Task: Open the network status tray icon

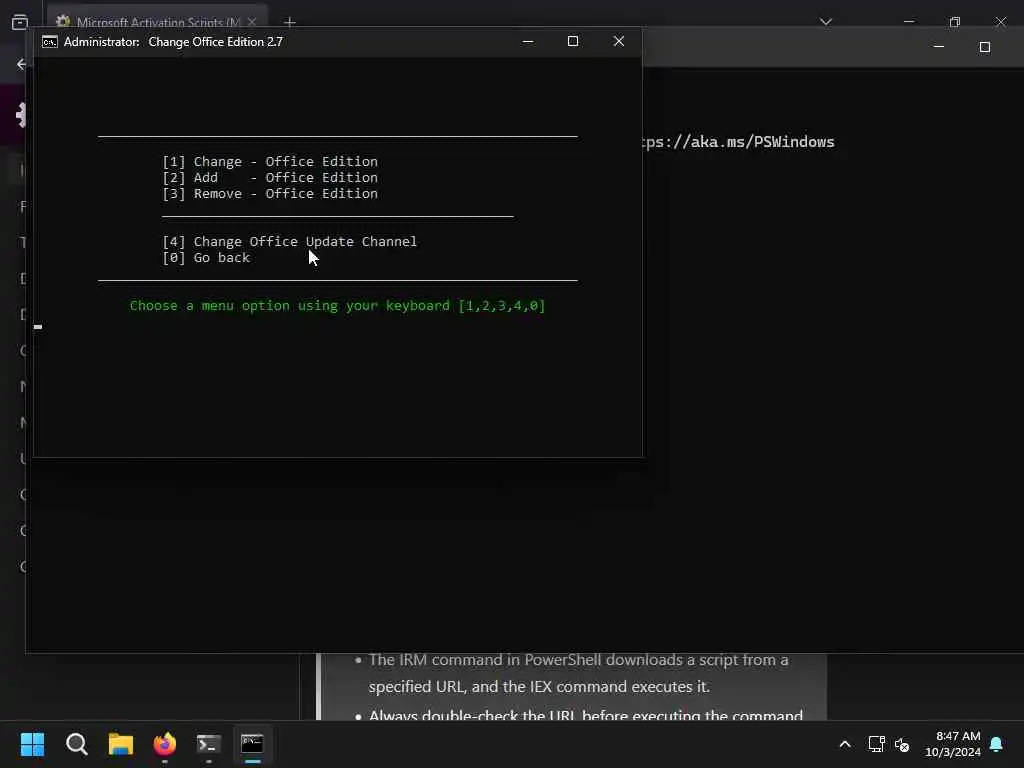Action: click(876, 744)
